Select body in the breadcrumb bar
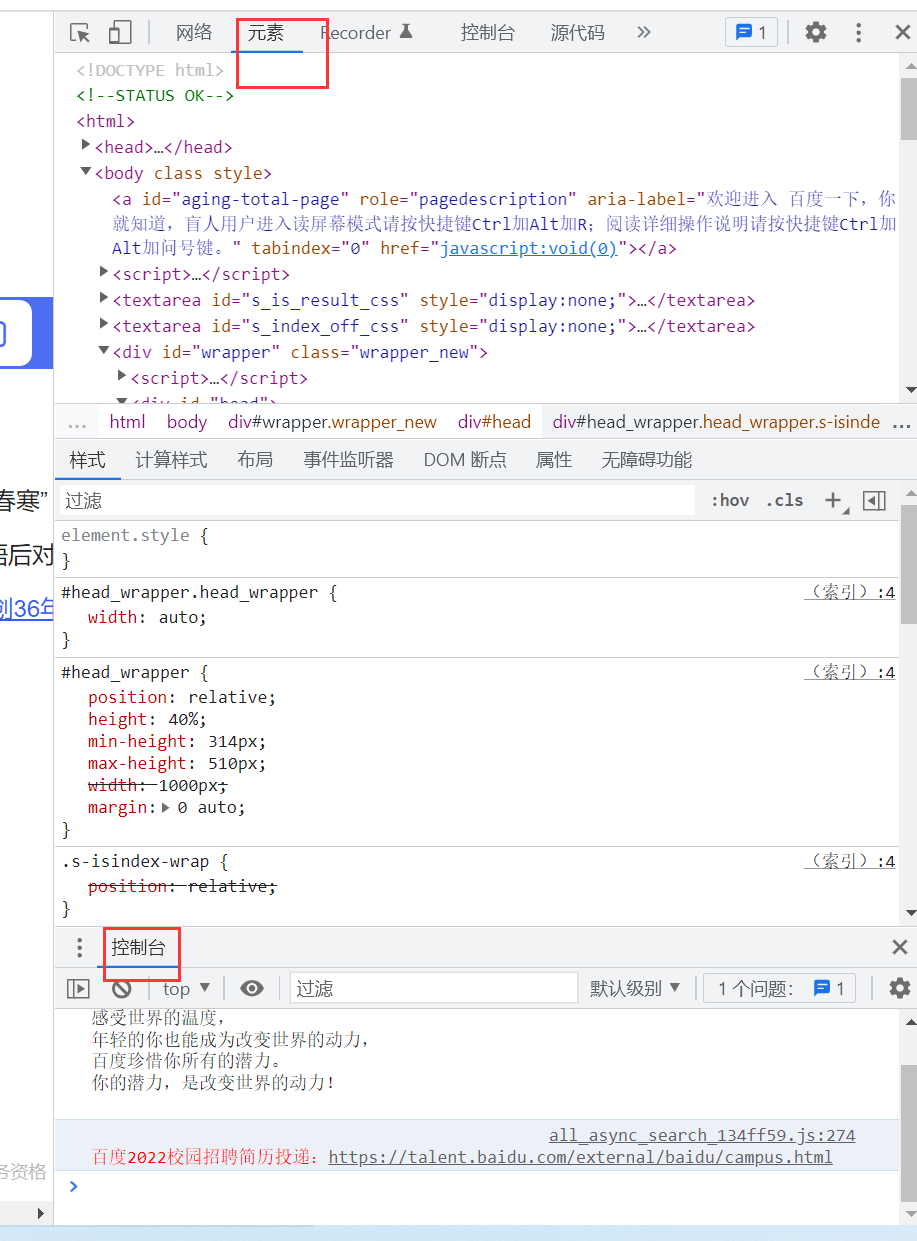This screenshot has width=917, height=1241. tap(187, 422)
